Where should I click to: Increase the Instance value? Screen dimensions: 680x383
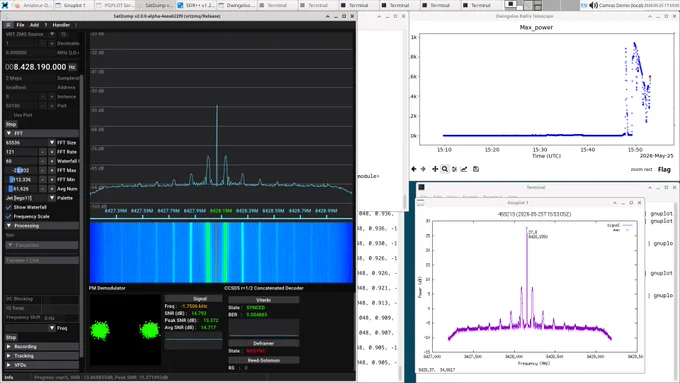tap(52, 97)
